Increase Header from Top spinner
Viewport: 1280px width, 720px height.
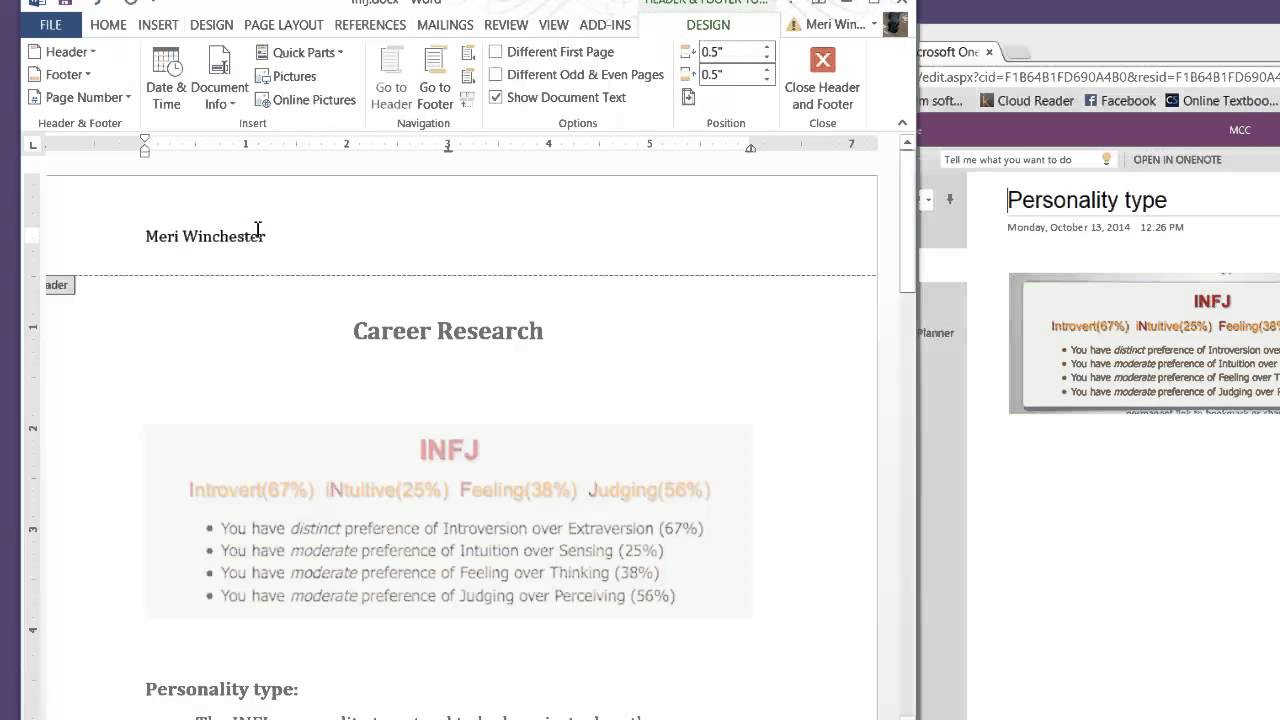(x=767, y=48)
